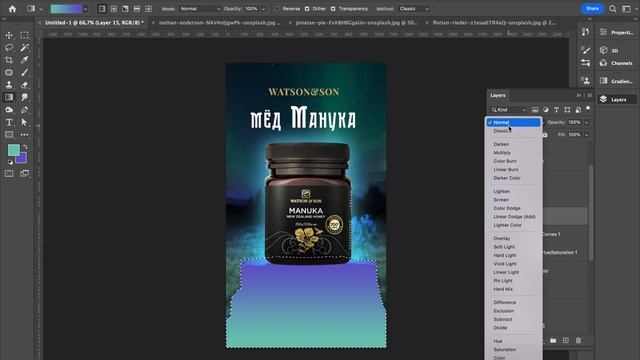The width and height of the screenshot is (640, 360).
Task: Select the Rectangular Marquee tool
Action: pos(24,35)
